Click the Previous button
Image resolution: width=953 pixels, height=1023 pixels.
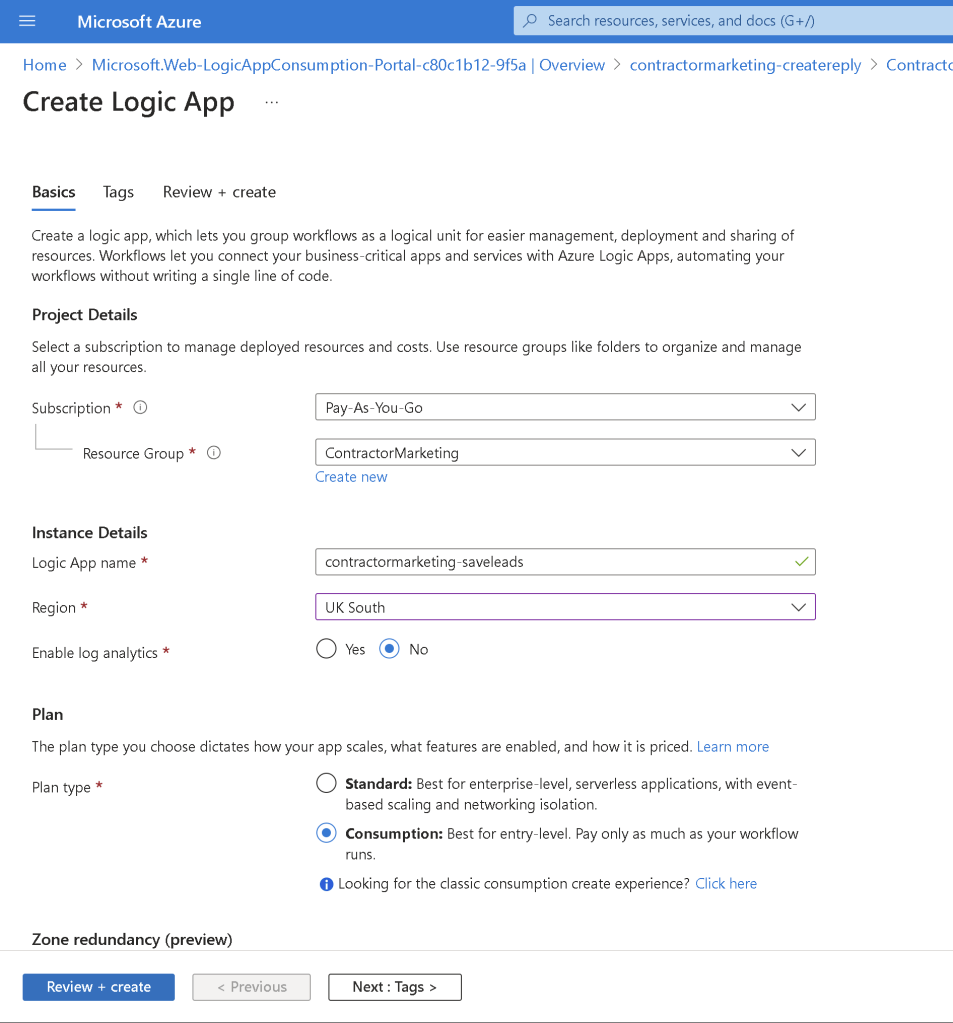coord(251,987)
